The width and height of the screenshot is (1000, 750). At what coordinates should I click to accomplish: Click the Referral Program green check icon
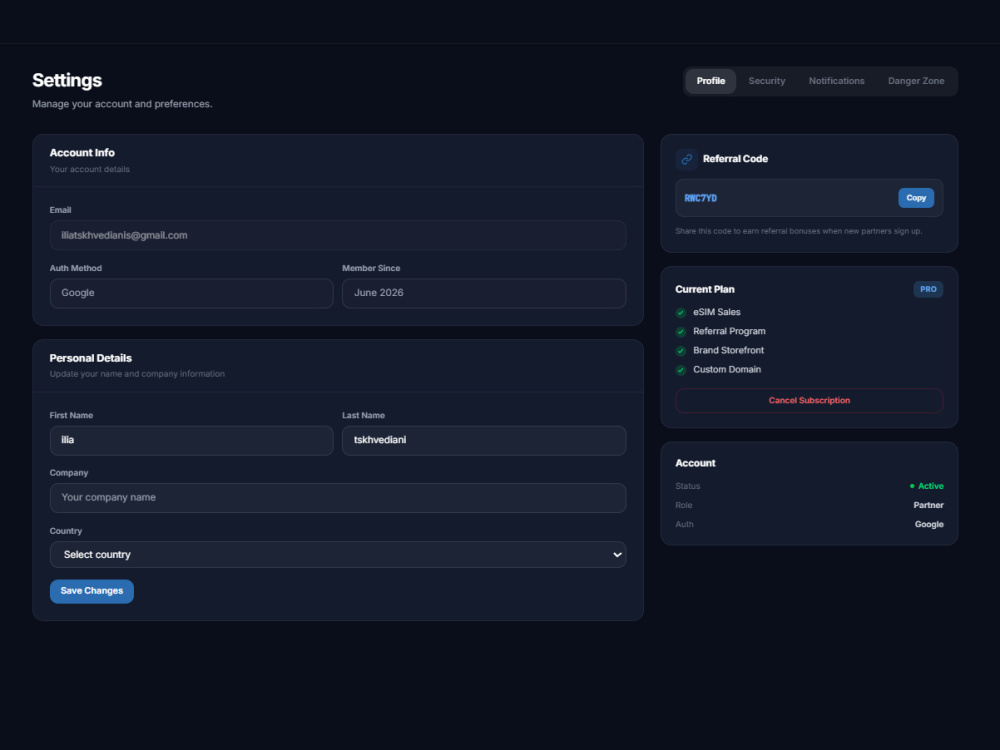point(680,332)
